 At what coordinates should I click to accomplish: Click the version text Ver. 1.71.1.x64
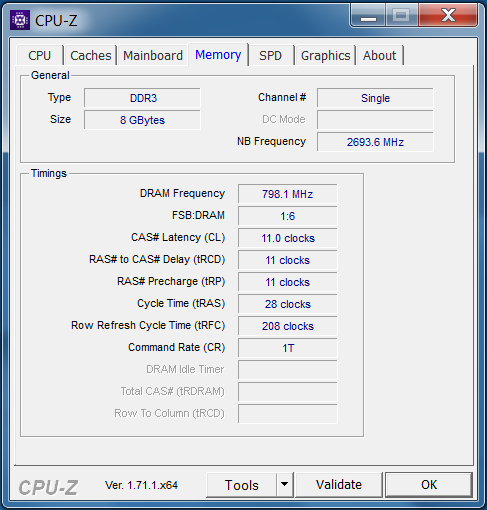pos(141,485)
